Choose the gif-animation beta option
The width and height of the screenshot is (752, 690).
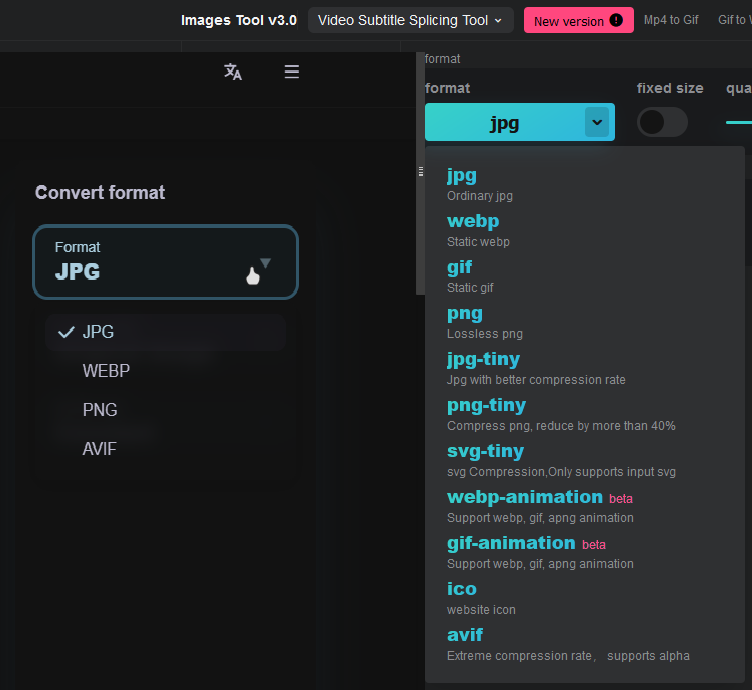click(584, 552)
